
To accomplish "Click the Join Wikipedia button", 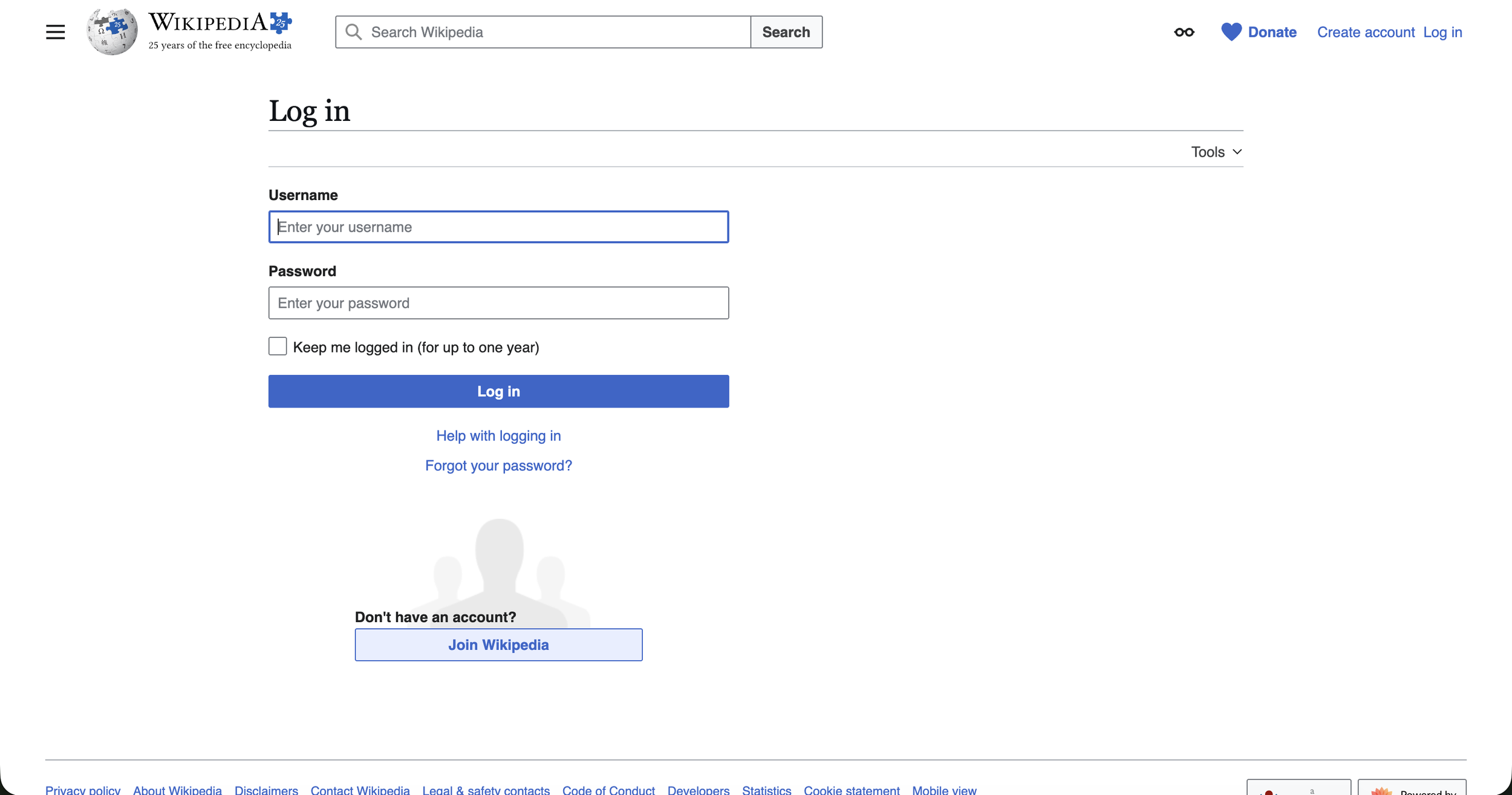I will pos(498,644).
